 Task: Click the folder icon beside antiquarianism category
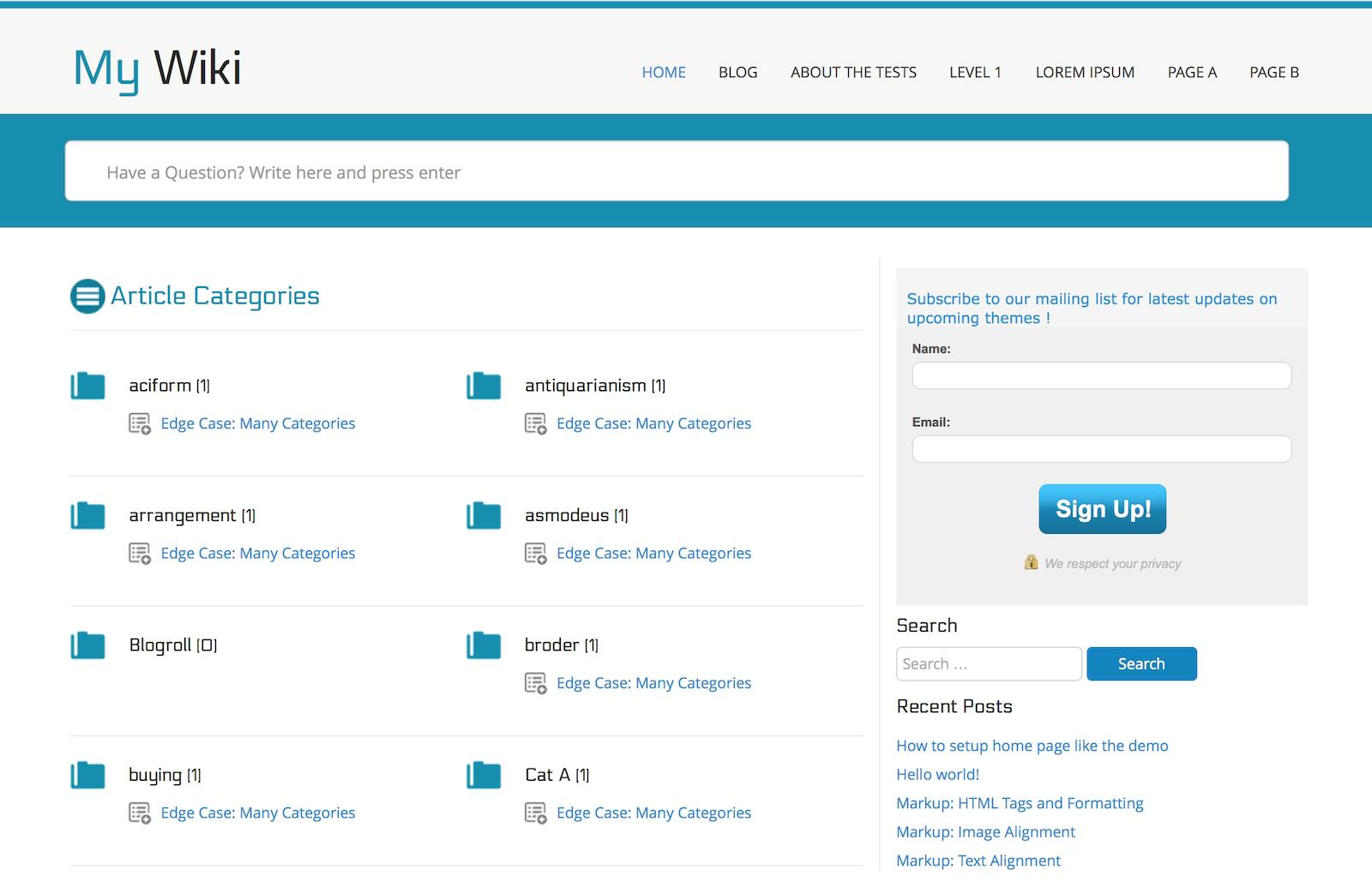pyautogui.click(x=484, y=386)
